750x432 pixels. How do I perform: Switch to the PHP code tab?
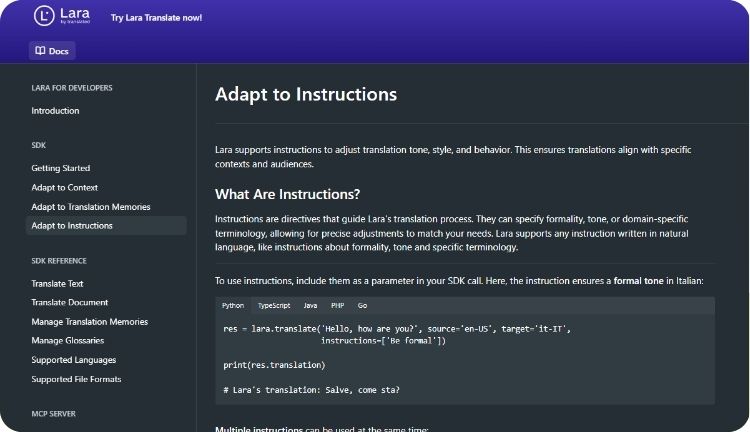coord(338,305)
